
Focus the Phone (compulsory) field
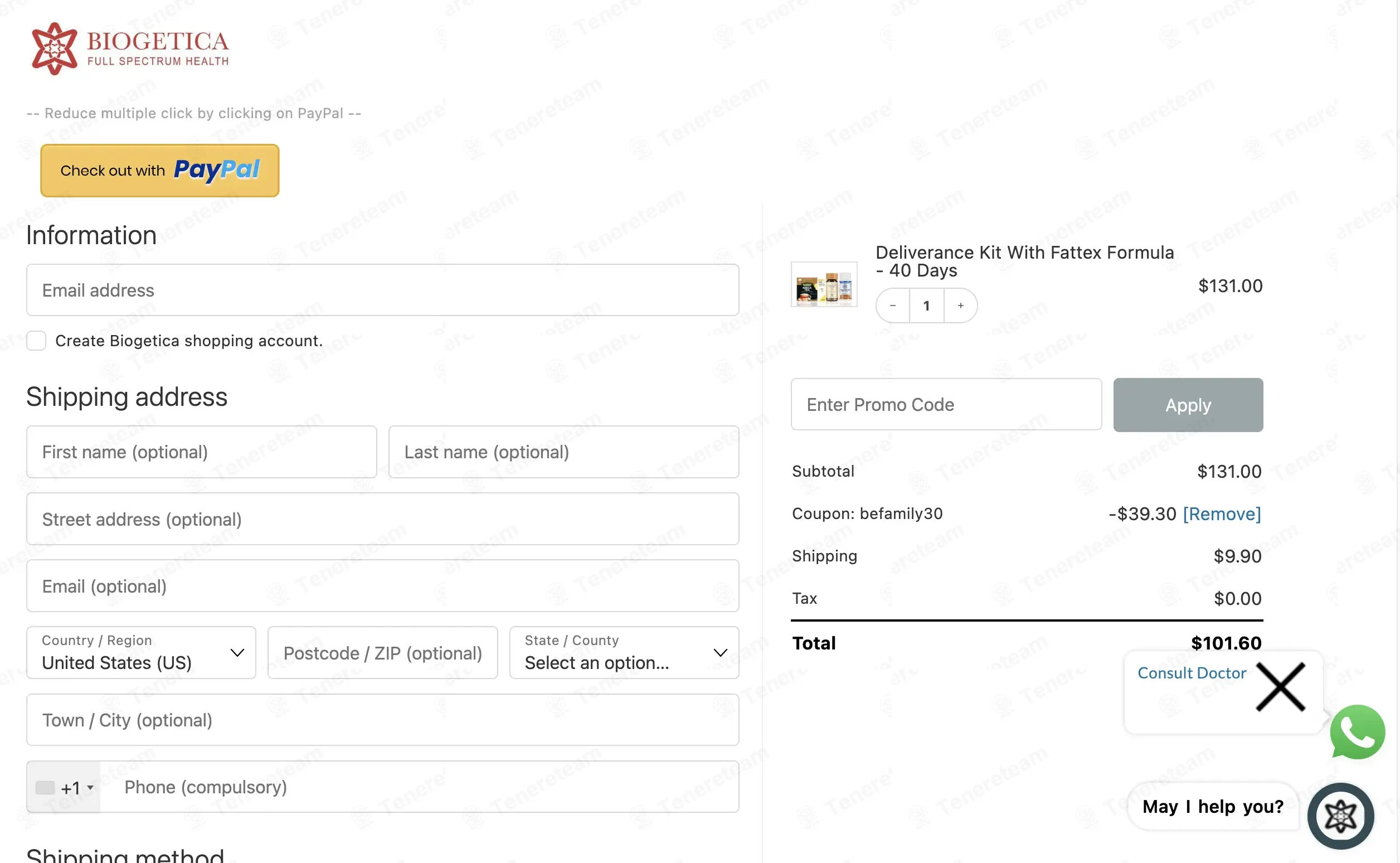pyautogui.click(x=419, y=788)
